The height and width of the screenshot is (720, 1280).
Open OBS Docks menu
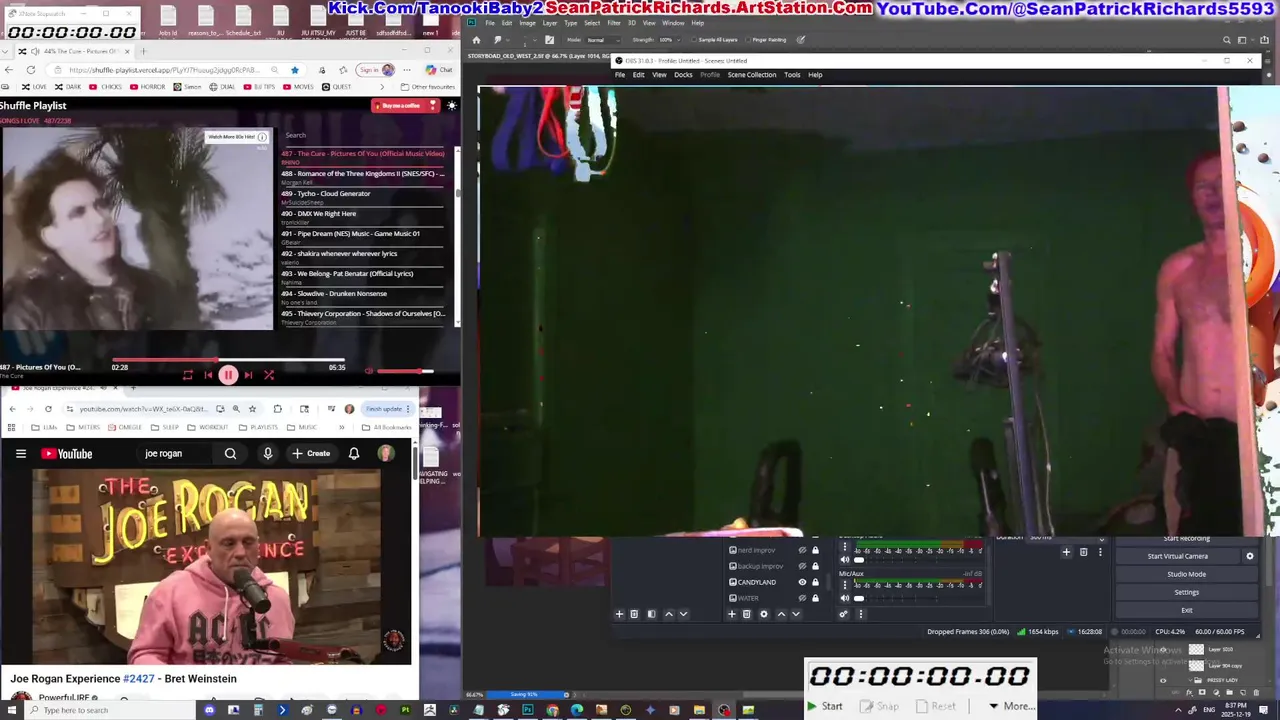[683, 75]
